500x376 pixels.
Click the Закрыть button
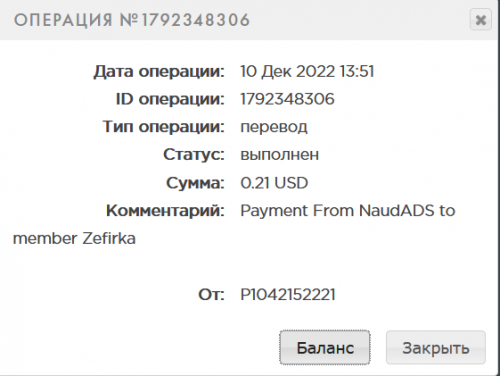coord(436,347)
